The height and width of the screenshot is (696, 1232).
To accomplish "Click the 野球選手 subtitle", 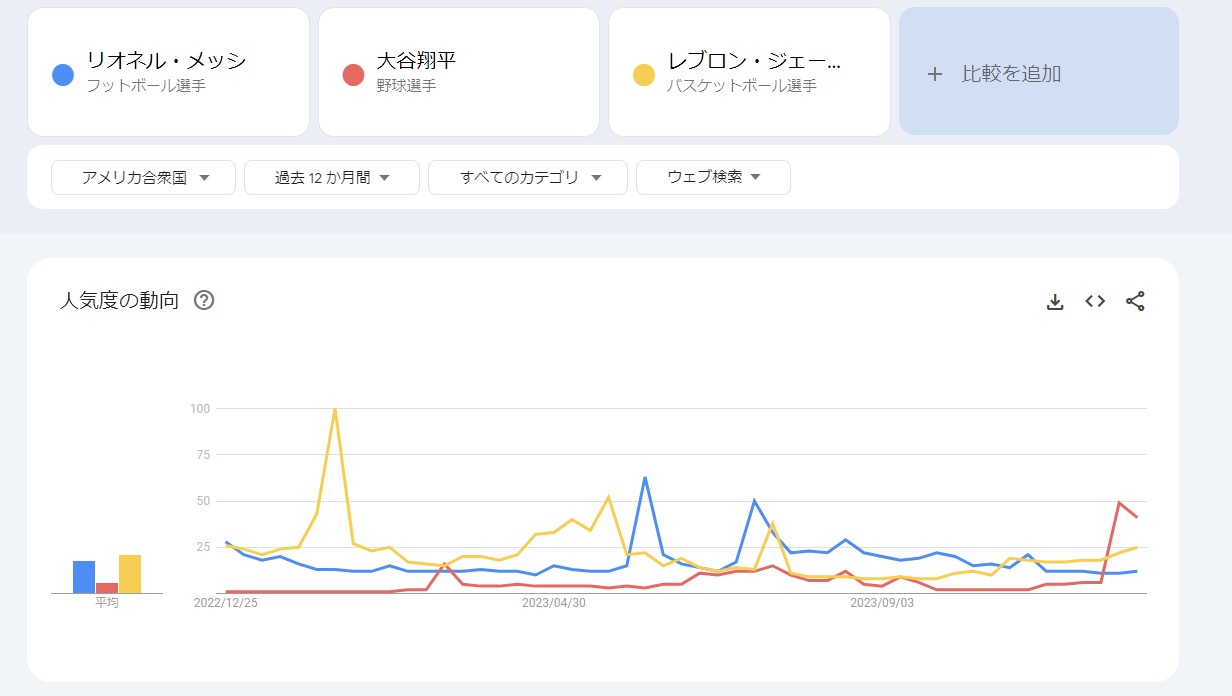I will (x=406, y=86).
